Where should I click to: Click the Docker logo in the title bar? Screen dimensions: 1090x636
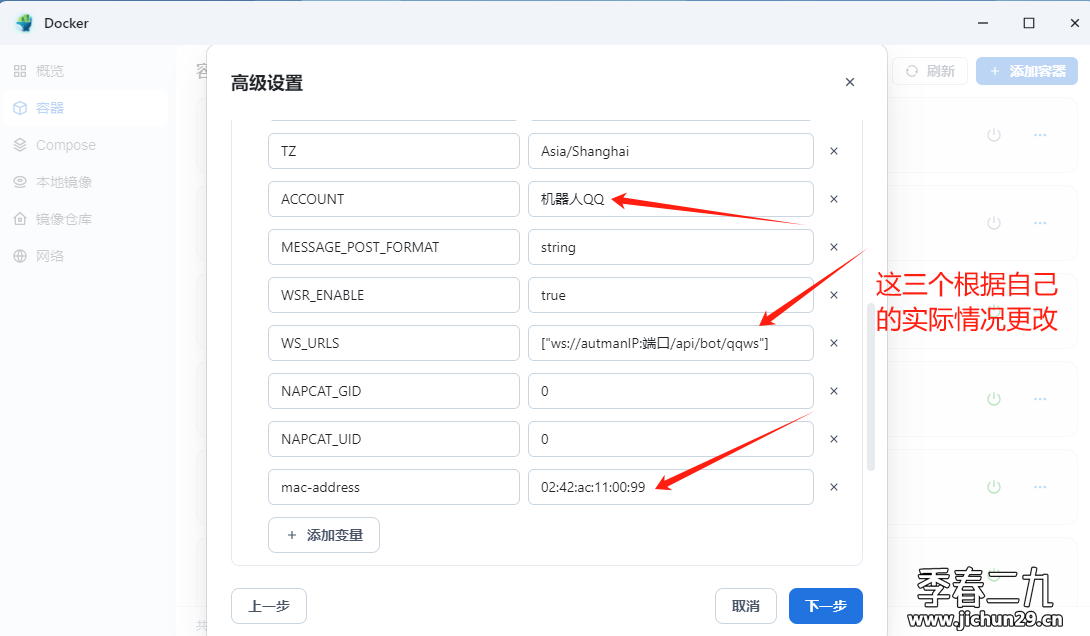[23, 22]
